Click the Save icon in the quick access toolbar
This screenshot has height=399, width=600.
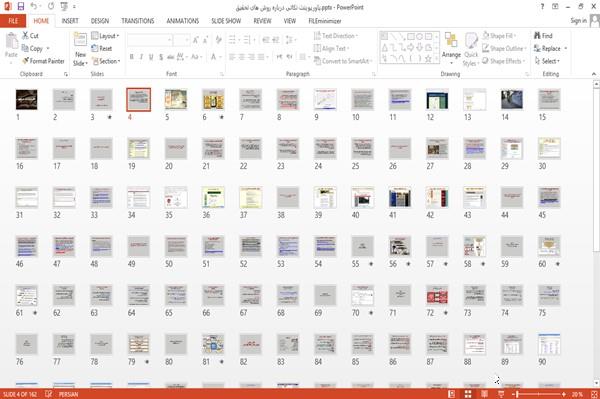[x=21, y=6]
